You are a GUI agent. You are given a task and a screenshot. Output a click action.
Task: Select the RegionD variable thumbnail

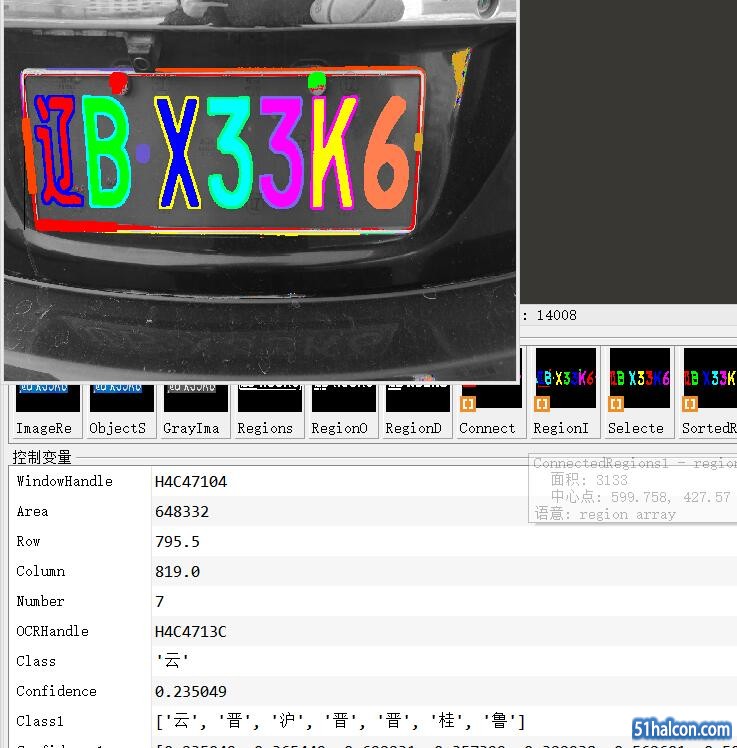coord(417,398)
